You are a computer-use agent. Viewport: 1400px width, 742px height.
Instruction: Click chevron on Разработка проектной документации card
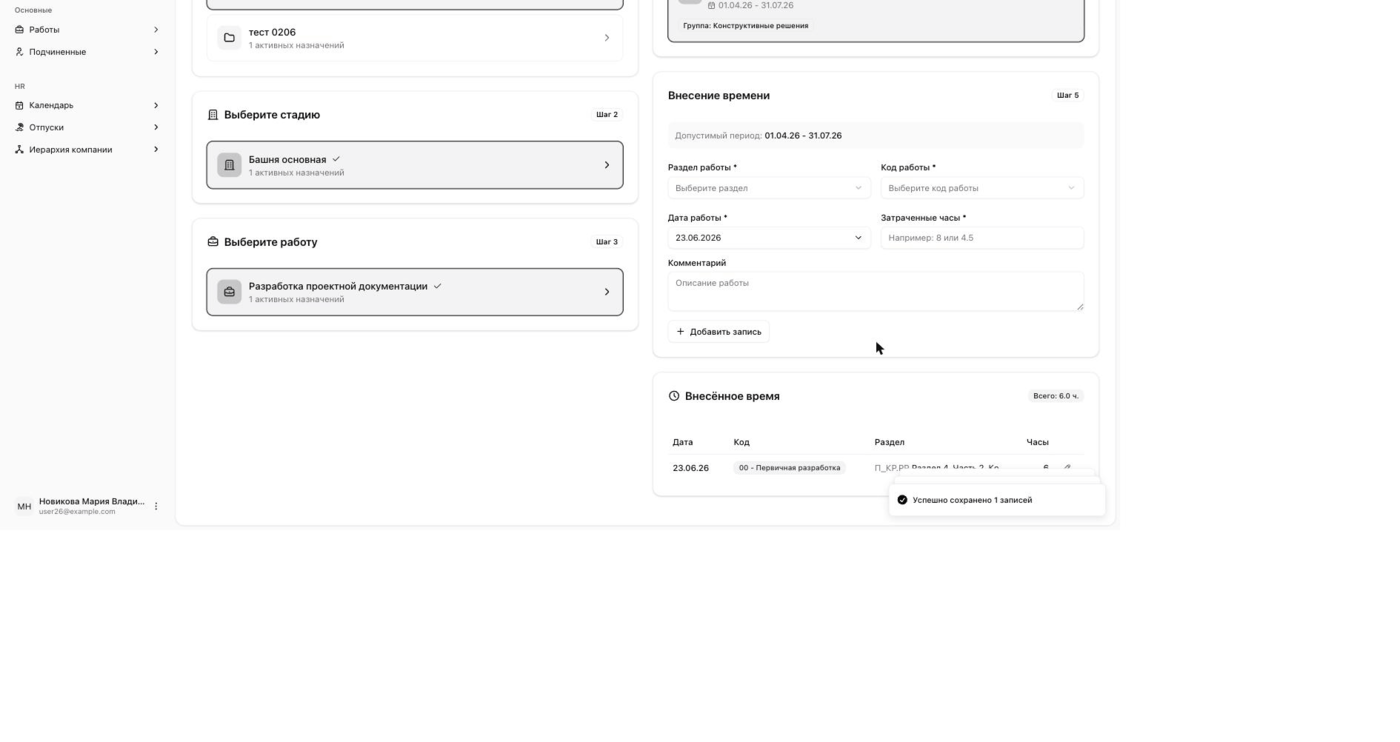(606, 292)
